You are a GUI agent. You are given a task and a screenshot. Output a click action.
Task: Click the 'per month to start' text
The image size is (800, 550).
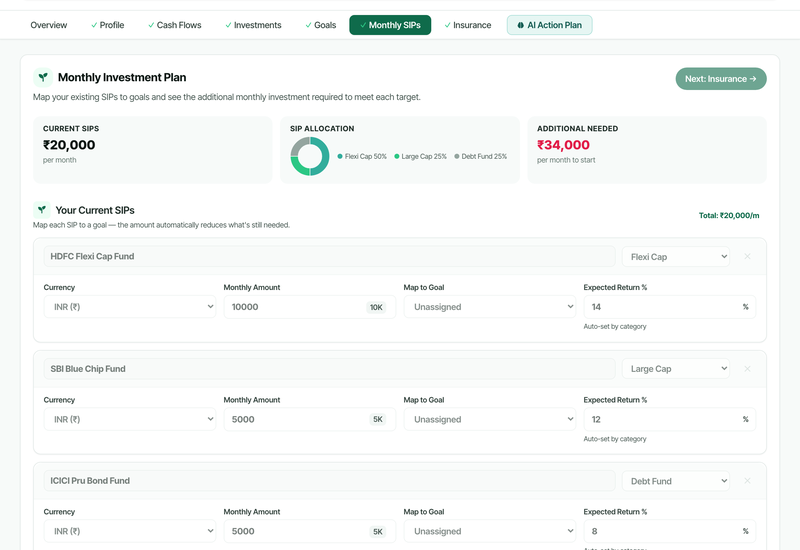coord(566,160)
